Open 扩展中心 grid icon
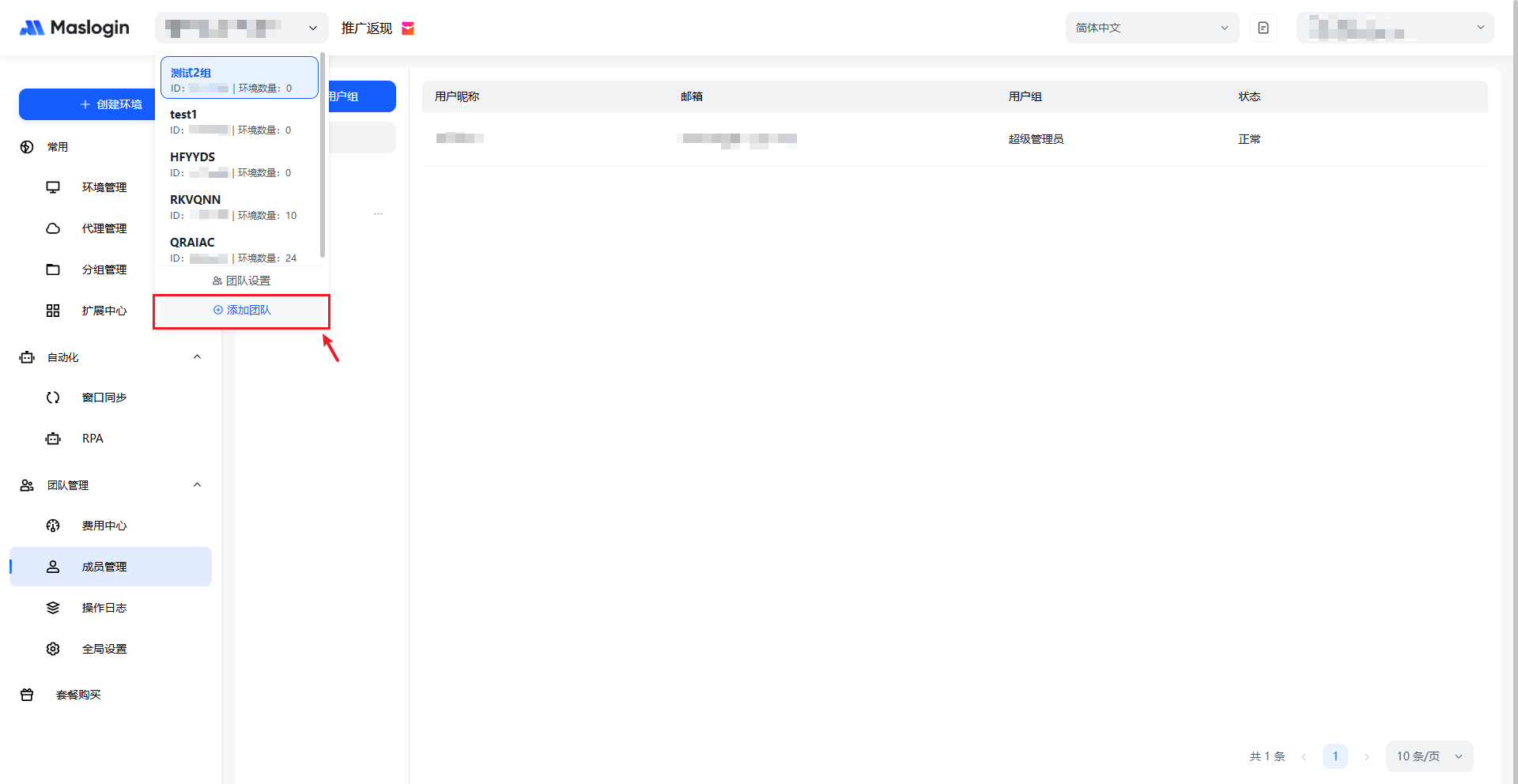This screenshot has width=1518, height=784. click(x=53, y=311)
